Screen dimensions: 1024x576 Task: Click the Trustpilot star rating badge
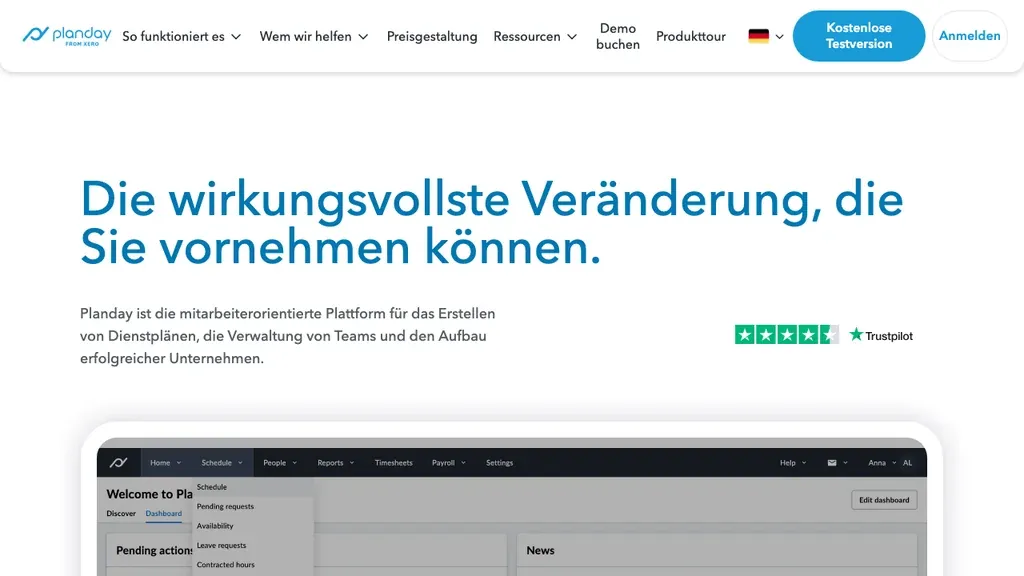pos(786,335)
